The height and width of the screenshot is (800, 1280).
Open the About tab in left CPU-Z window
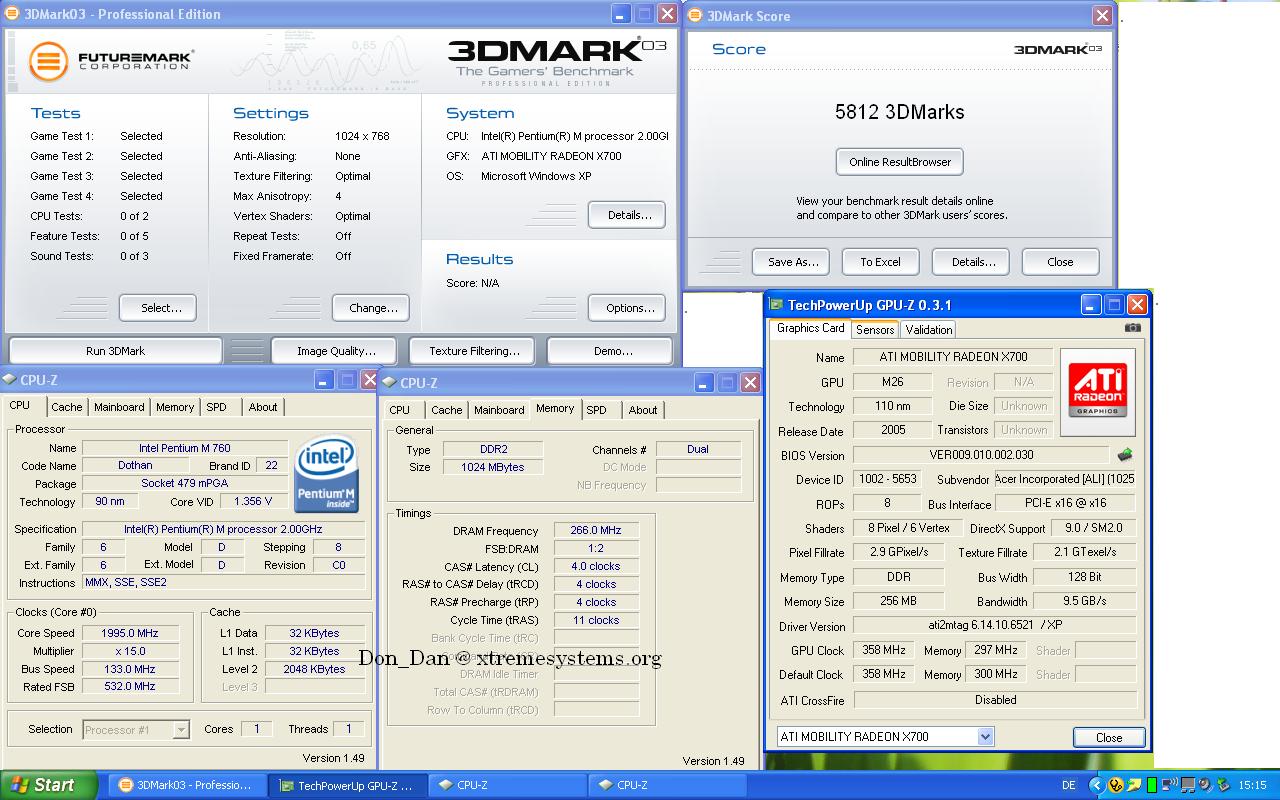coord(263,407)
